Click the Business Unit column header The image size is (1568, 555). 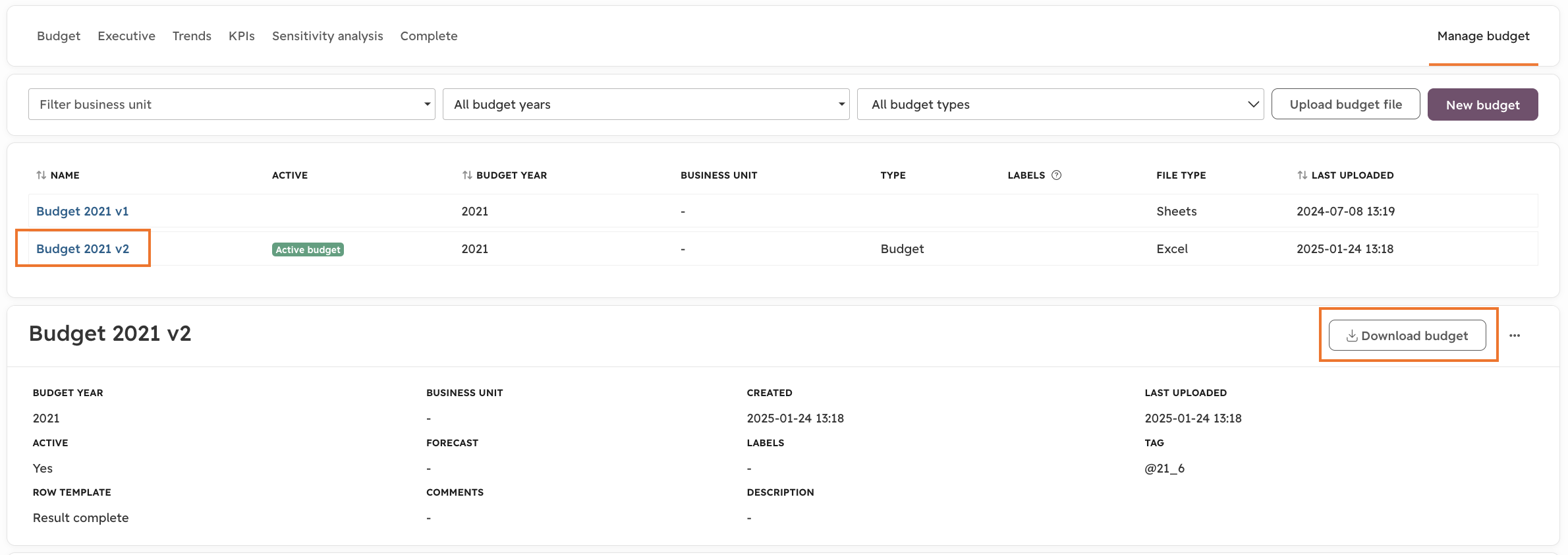pos(719,175)
